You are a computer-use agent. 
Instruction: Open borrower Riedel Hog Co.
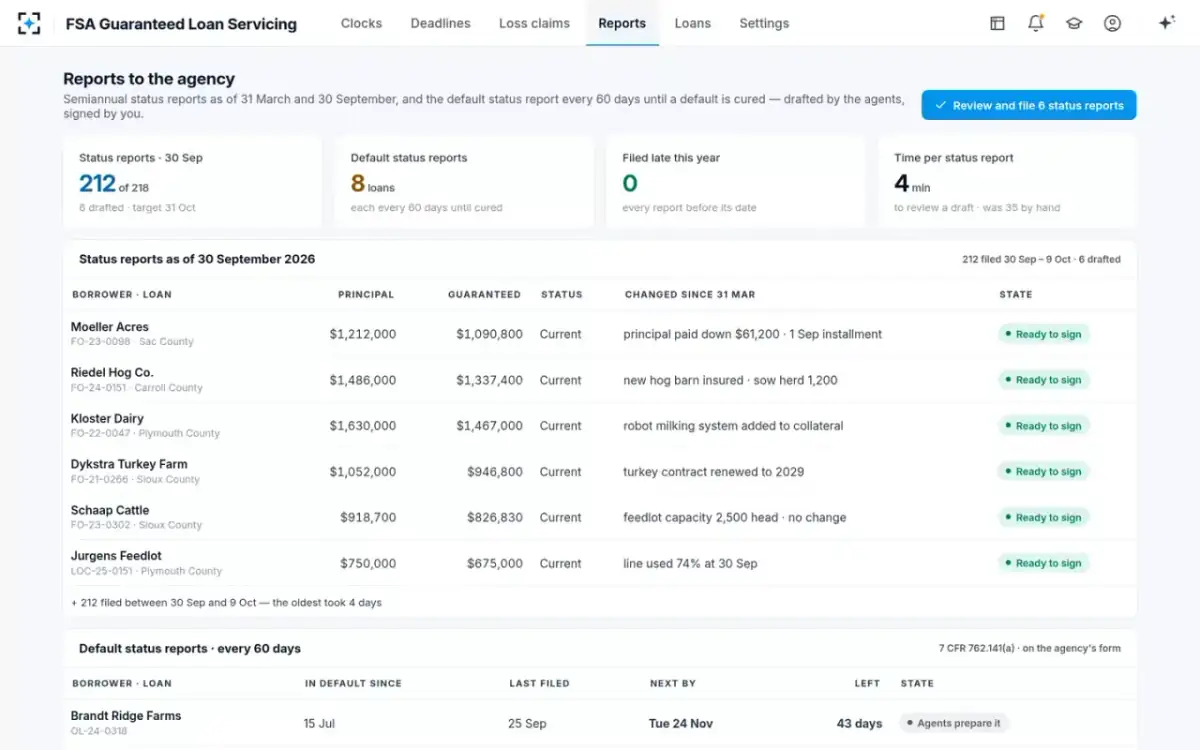pos(112,373)
